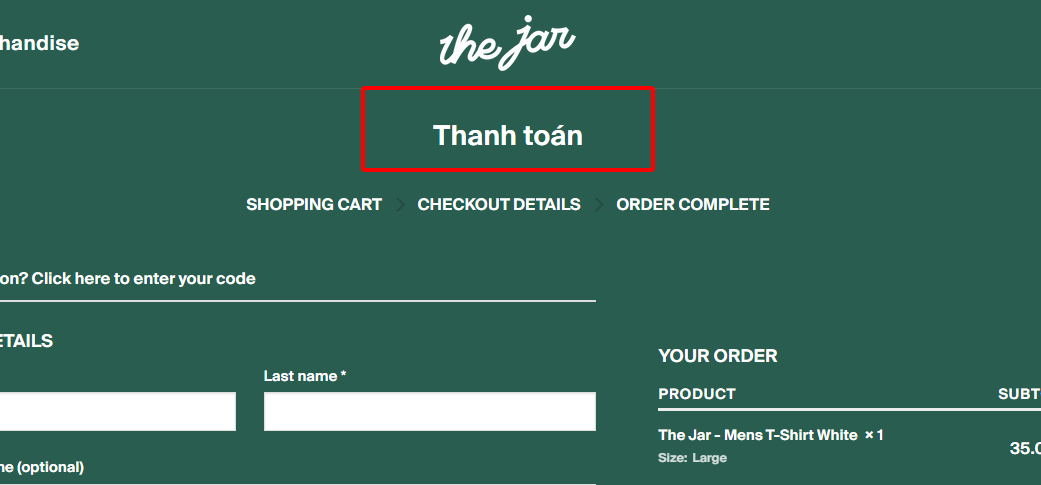
Task: Click the 35.0 subtotal price
Action: pyautogui.click(x=1025, y=449)
